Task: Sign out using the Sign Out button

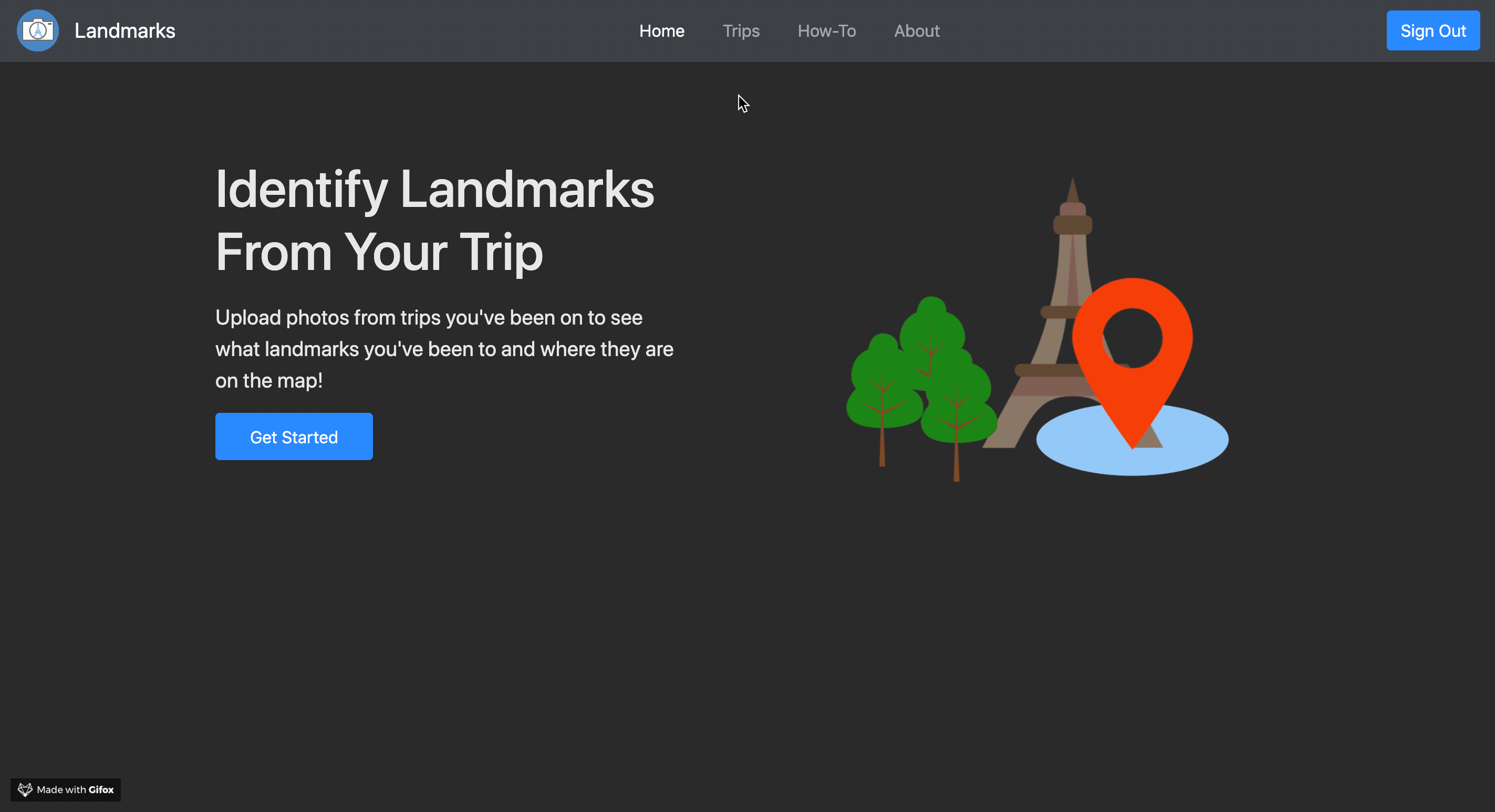Action: coord(1433,31)
